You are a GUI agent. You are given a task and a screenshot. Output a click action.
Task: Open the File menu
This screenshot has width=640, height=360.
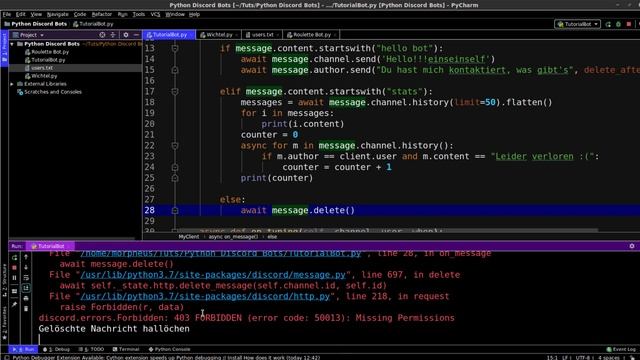pyautogui.click(x=7, y=14)
